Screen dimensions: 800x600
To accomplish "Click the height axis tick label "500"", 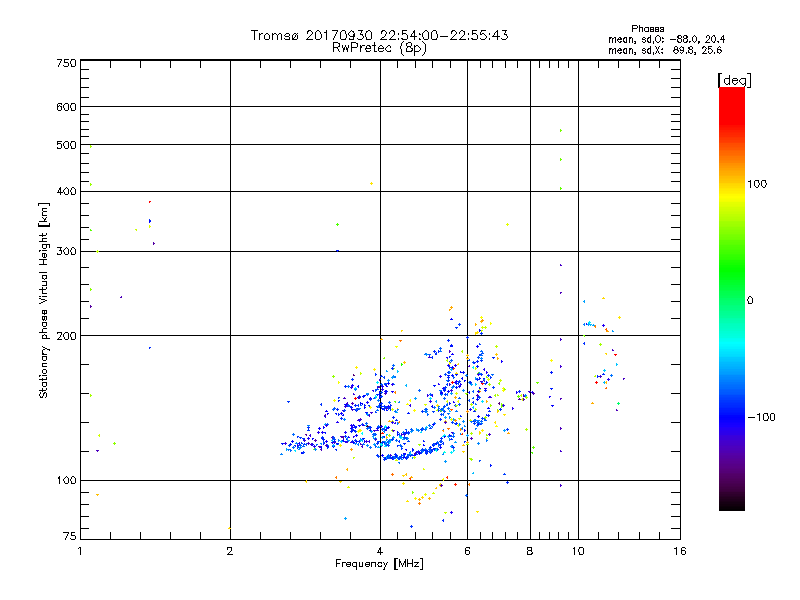I will click(x=66, y=145).
